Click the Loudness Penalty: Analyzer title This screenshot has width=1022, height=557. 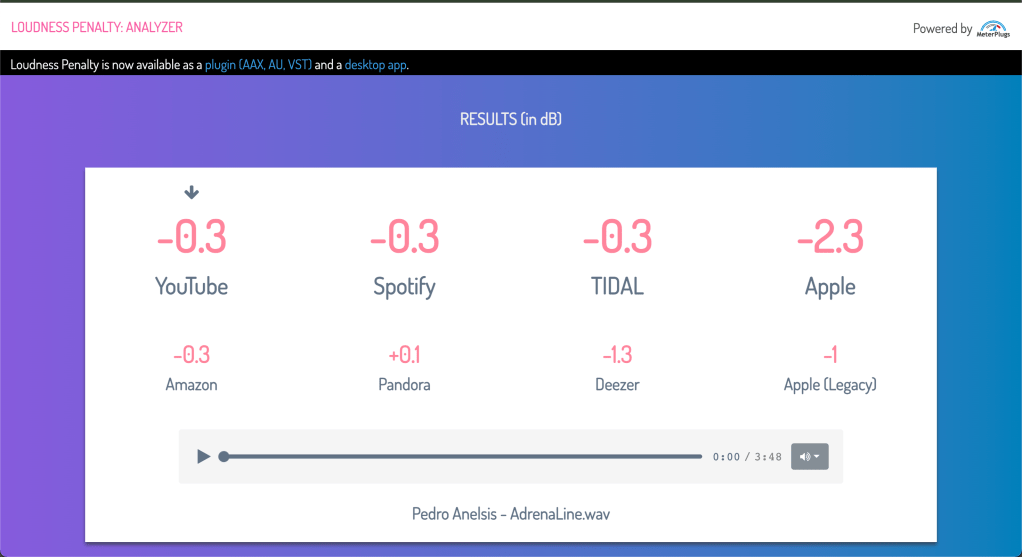coord(97,28)
